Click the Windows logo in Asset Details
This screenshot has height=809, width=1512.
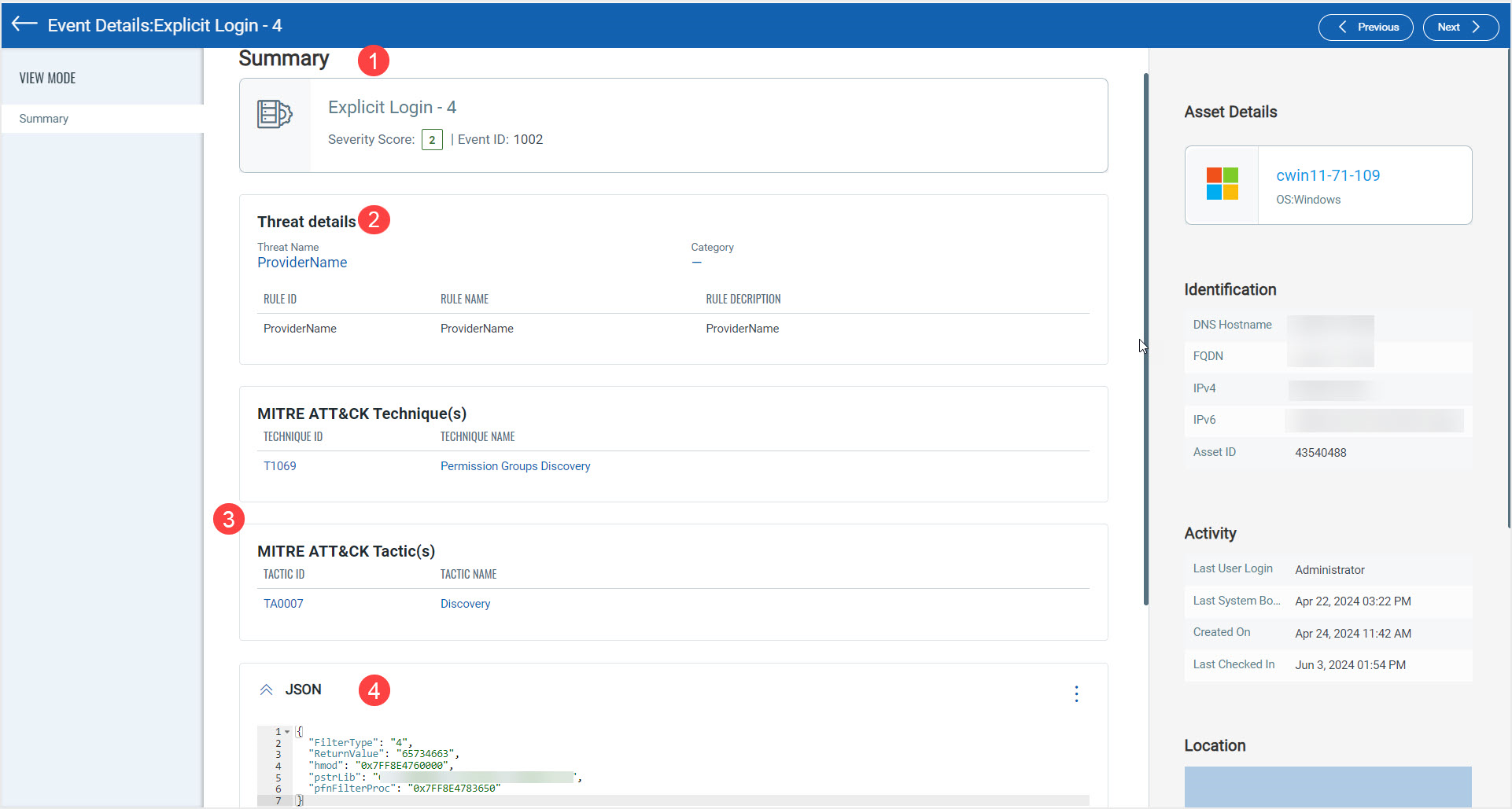pyautogui.click(x=1222, y=184)
